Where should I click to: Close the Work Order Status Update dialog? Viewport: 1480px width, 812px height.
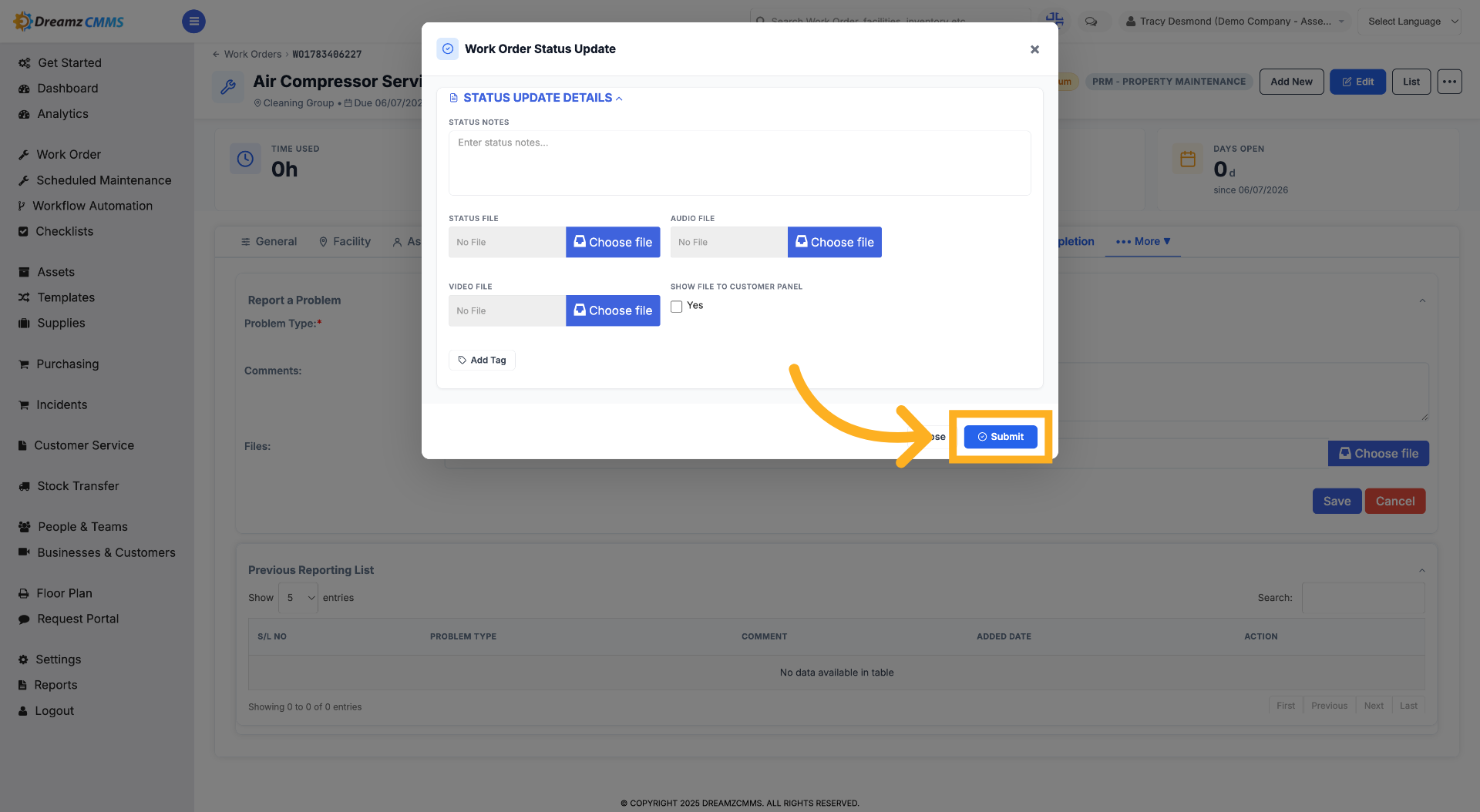tap(1034, 49)
